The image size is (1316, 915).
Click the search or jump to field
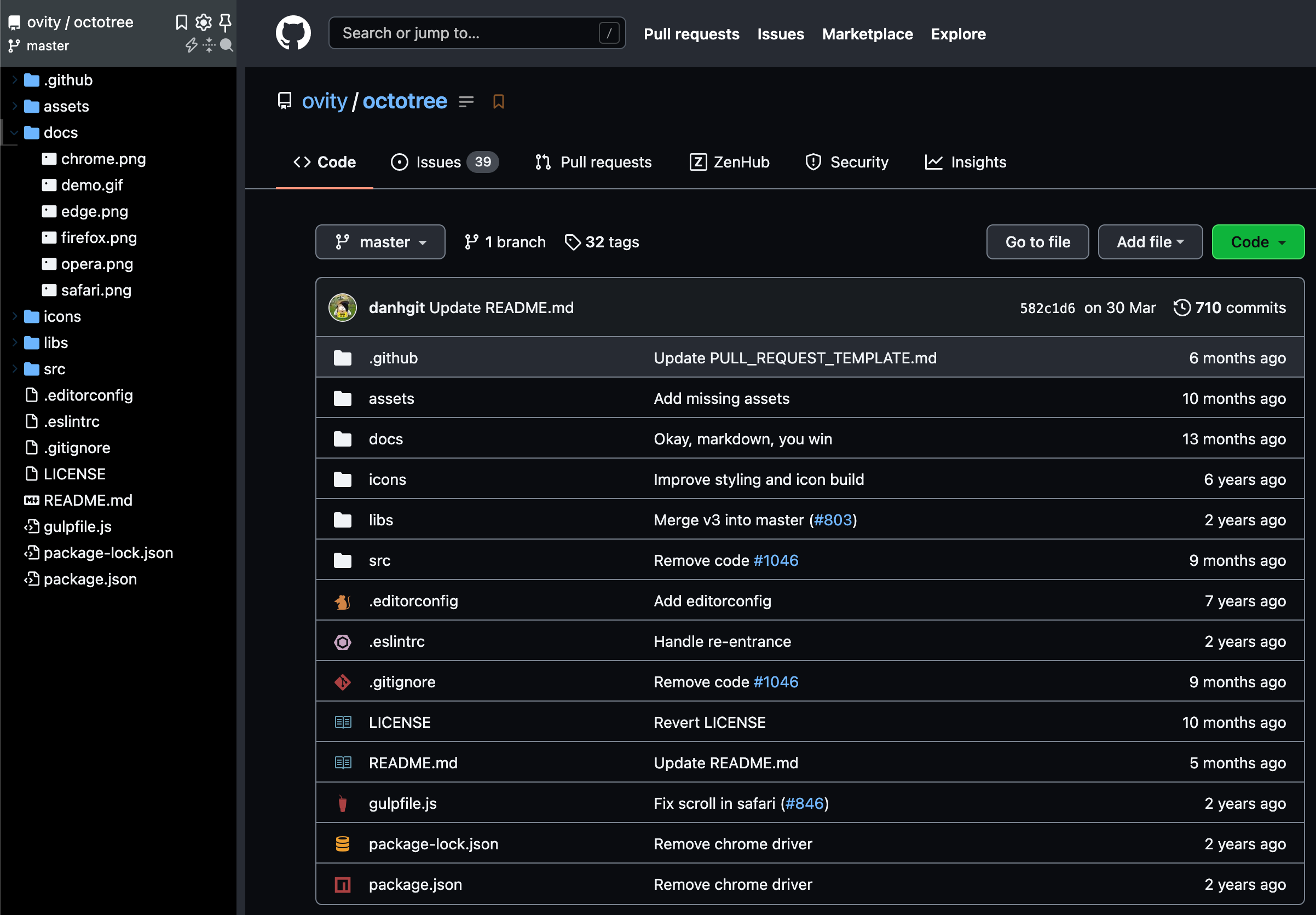point(476,33)
